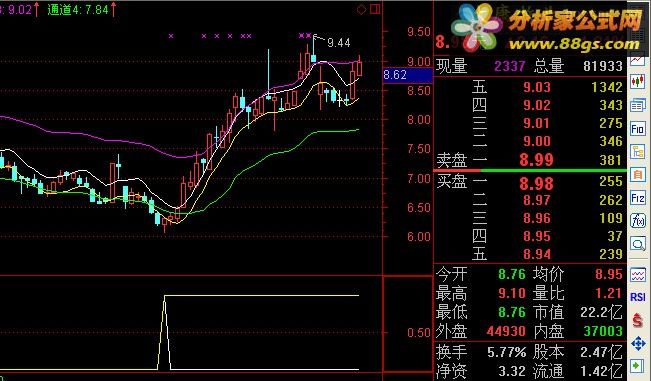This screenshot has width=651, height=381.
Task: Open the wavy multi-line indicator icon
Action: (638, 275)
